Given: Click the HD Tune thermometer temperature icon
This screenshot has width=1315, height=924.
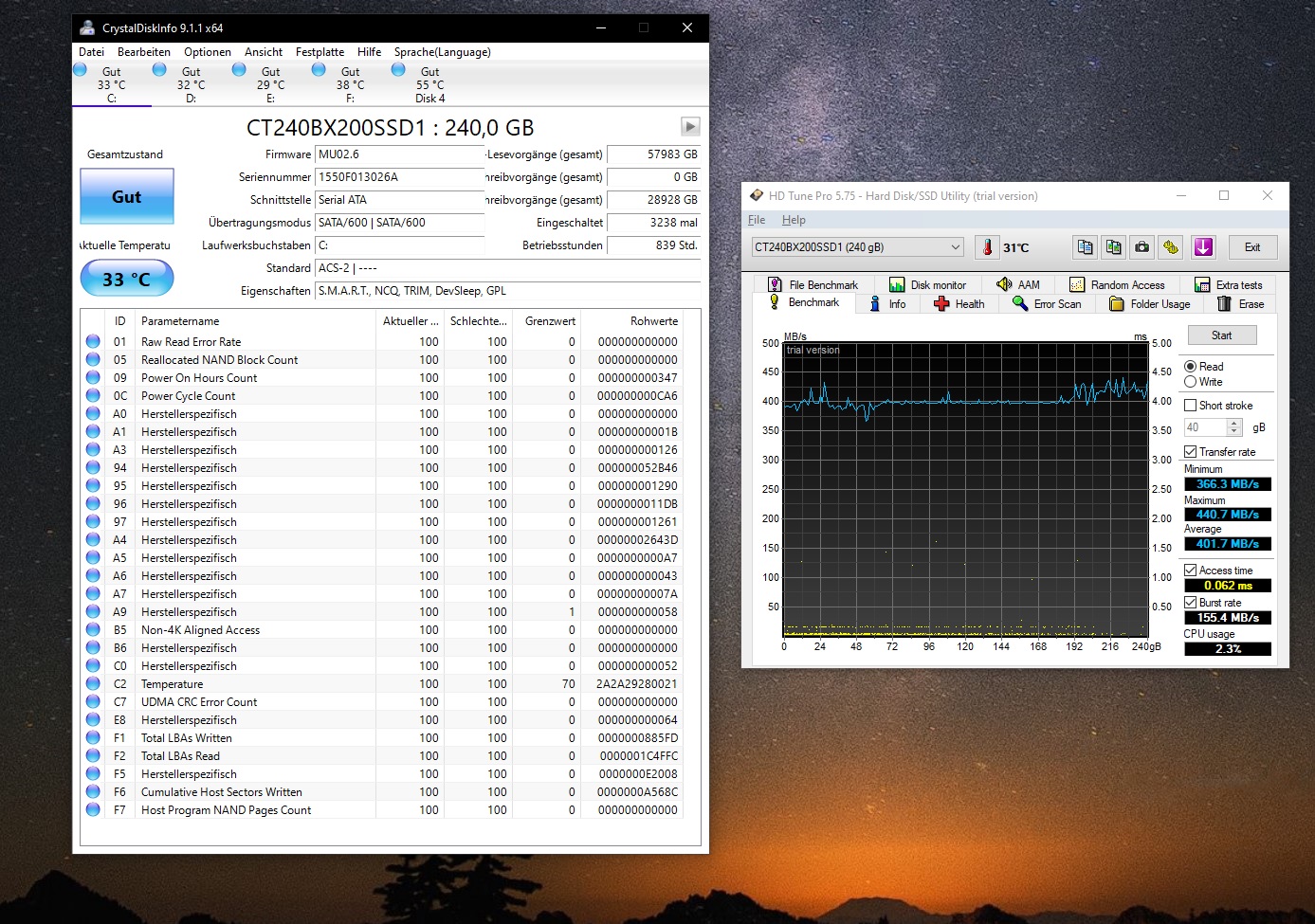Looking at the screenshot, I should pyautogui.click(x=987, y=247).
